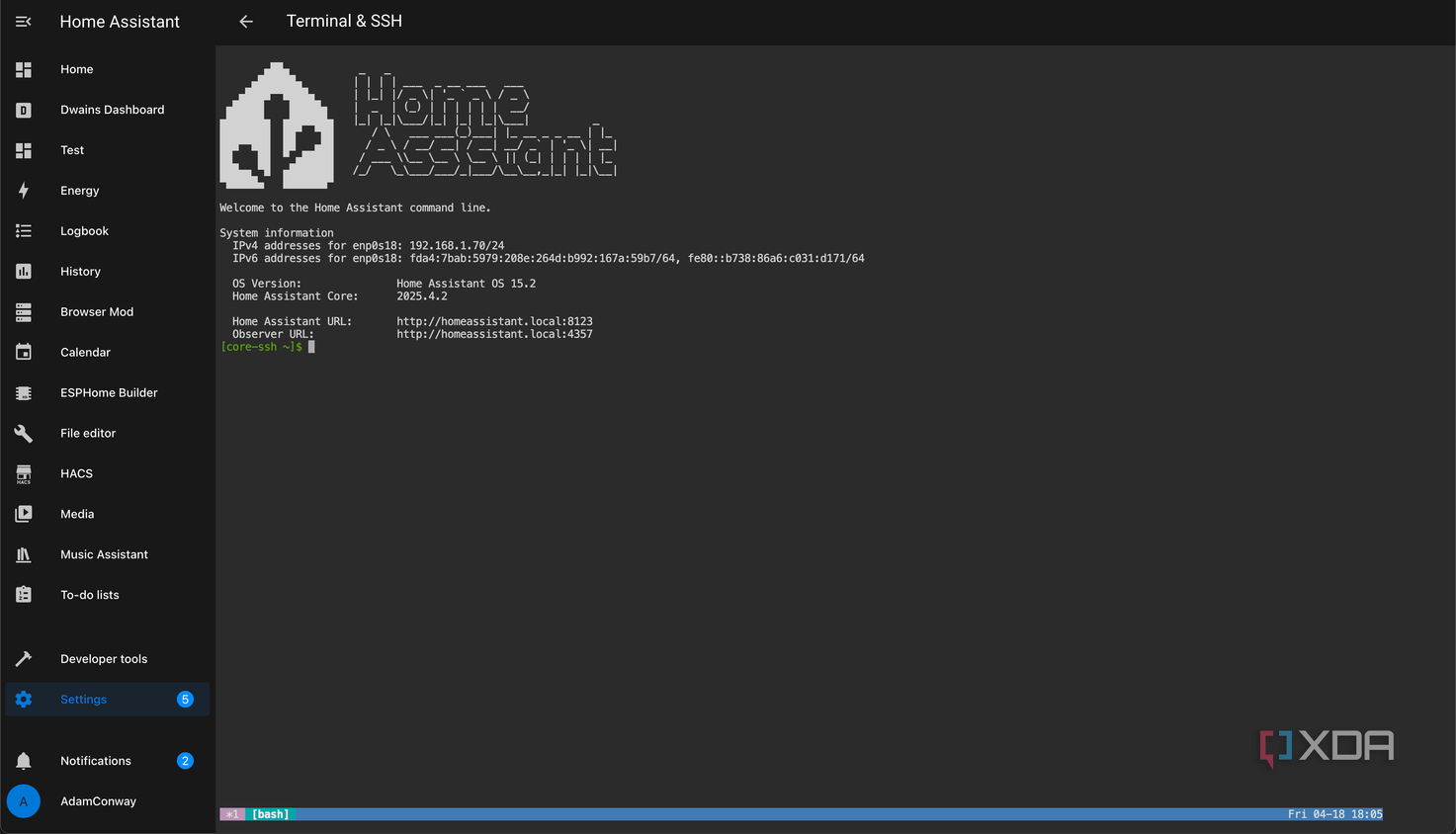Click the System information heading
The width and height of the screenshot is (1456, 834).
(x=277, y=233)
